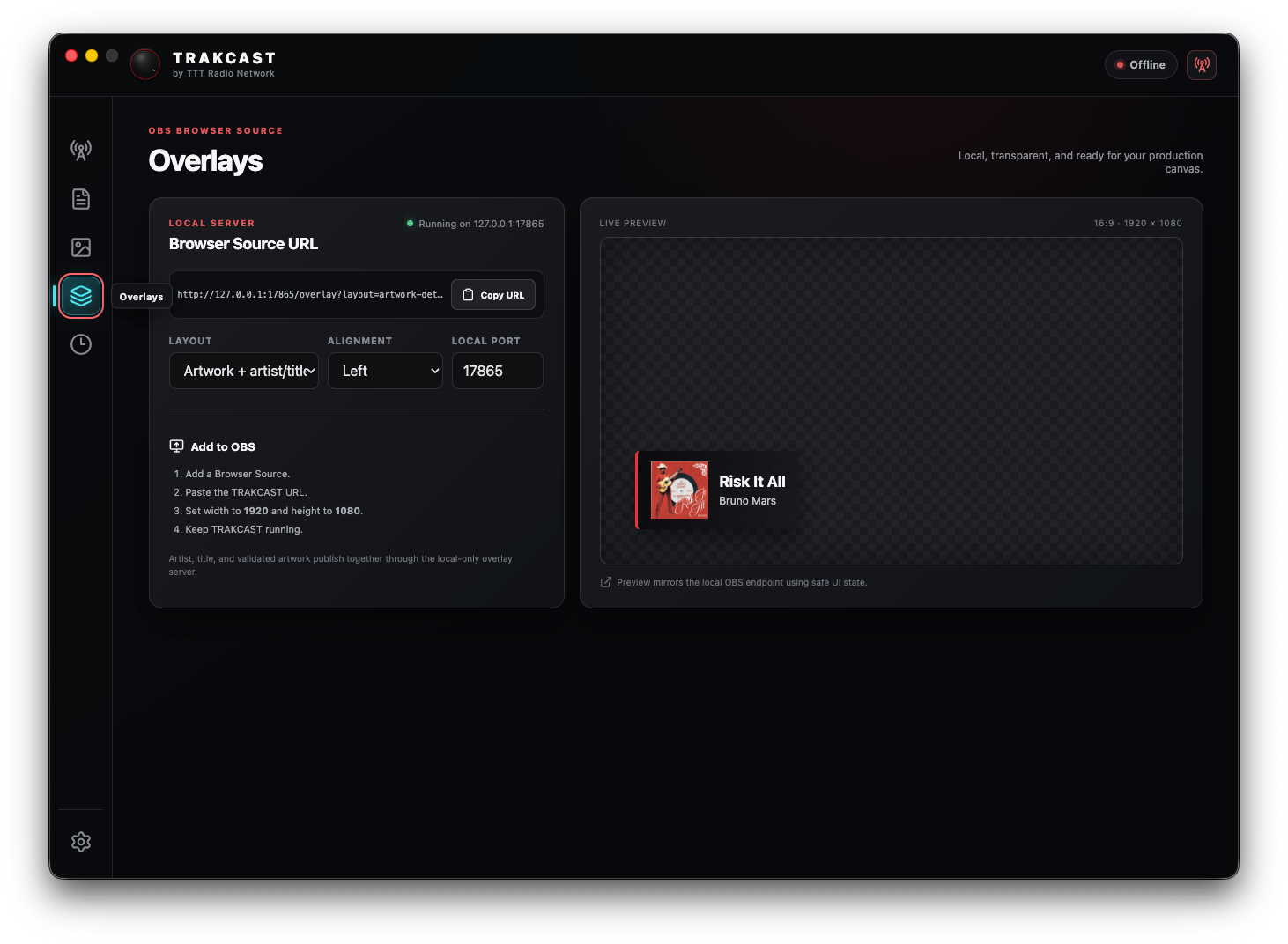Expand the Layout dropdown

244,371
